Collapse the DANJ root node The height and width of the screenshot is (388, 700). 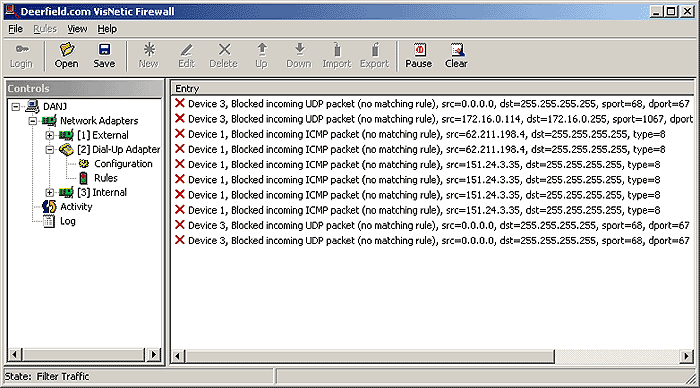coord(16,106)
